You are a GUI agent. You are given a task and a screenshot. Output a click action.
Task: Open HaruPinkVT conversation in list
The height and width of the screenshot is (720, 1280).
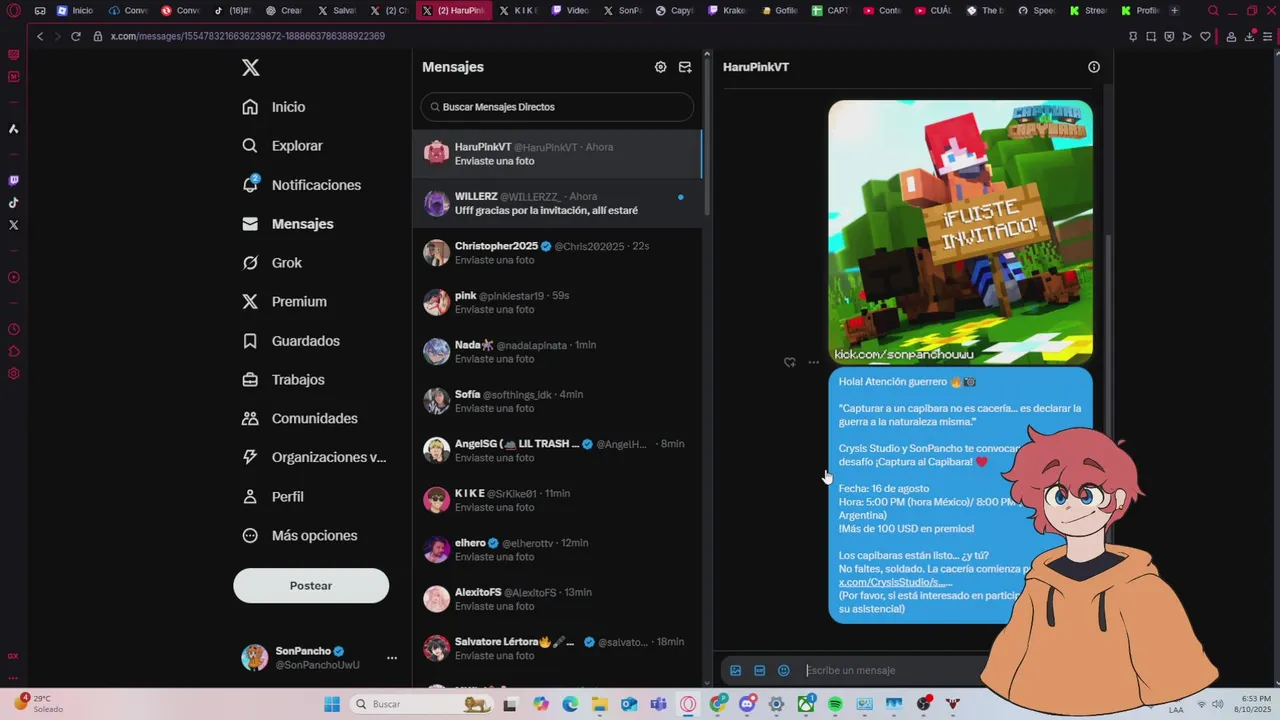coord(557,154)
